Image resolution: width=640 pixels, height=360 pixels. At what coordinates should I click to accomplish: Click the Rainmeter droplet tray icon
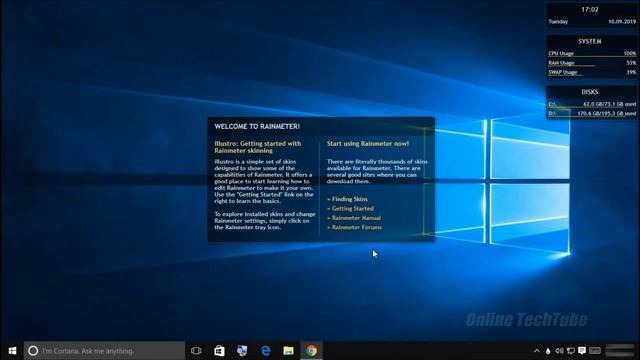coord(548,351)
